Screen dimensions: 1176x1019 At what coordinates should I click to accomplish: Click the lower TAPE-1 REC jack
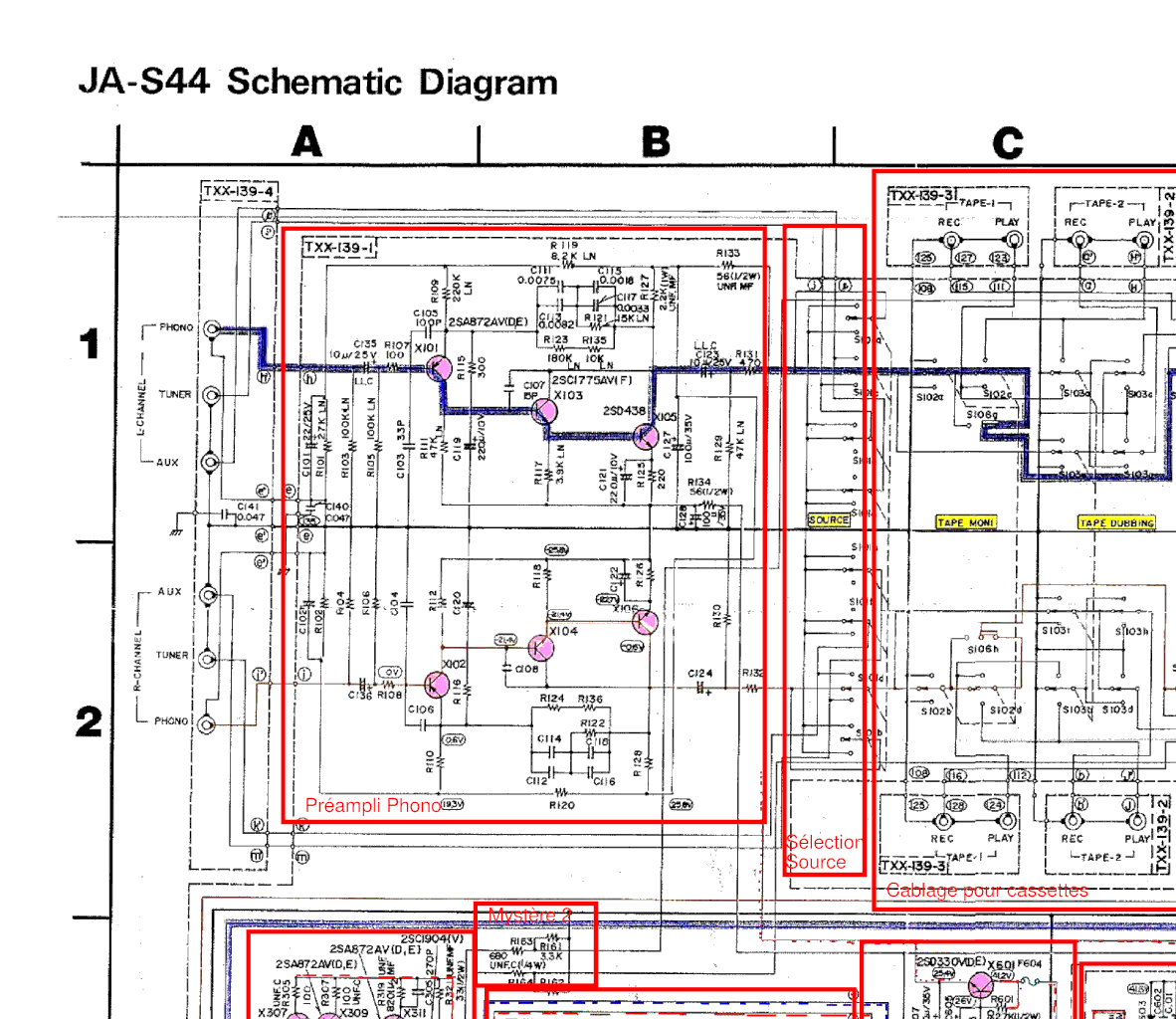click(943, 820)
